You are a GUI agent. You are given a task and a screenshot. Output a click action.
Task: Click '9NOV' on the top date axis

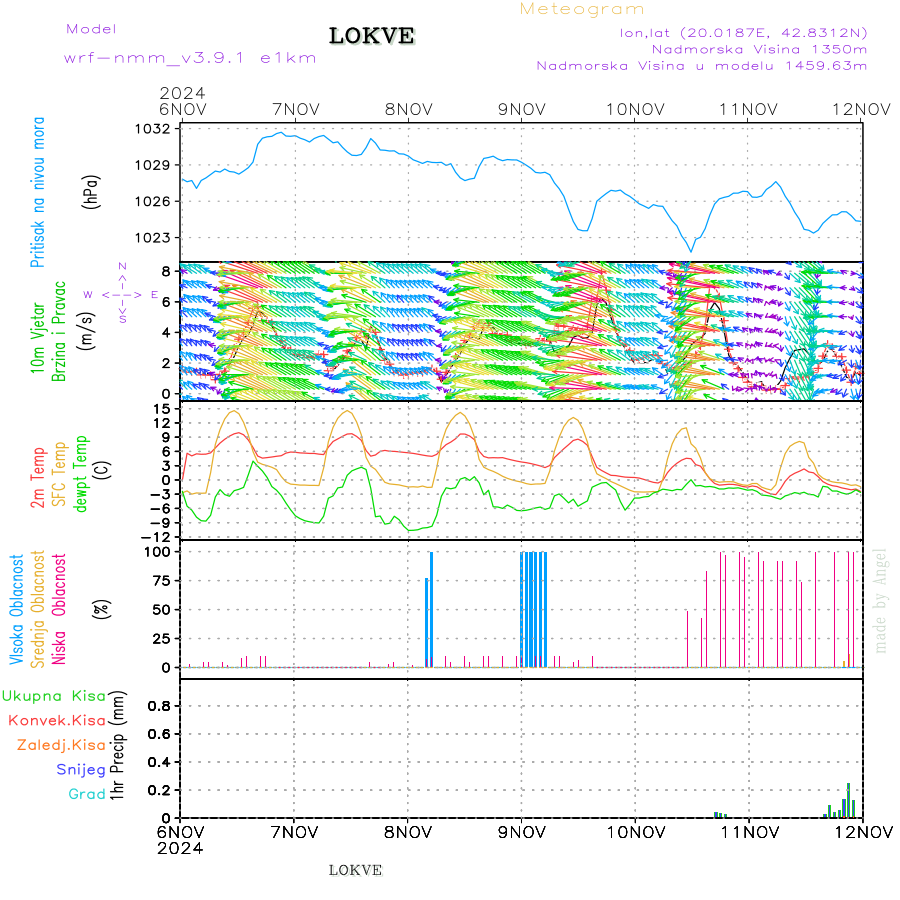[522, 109]
